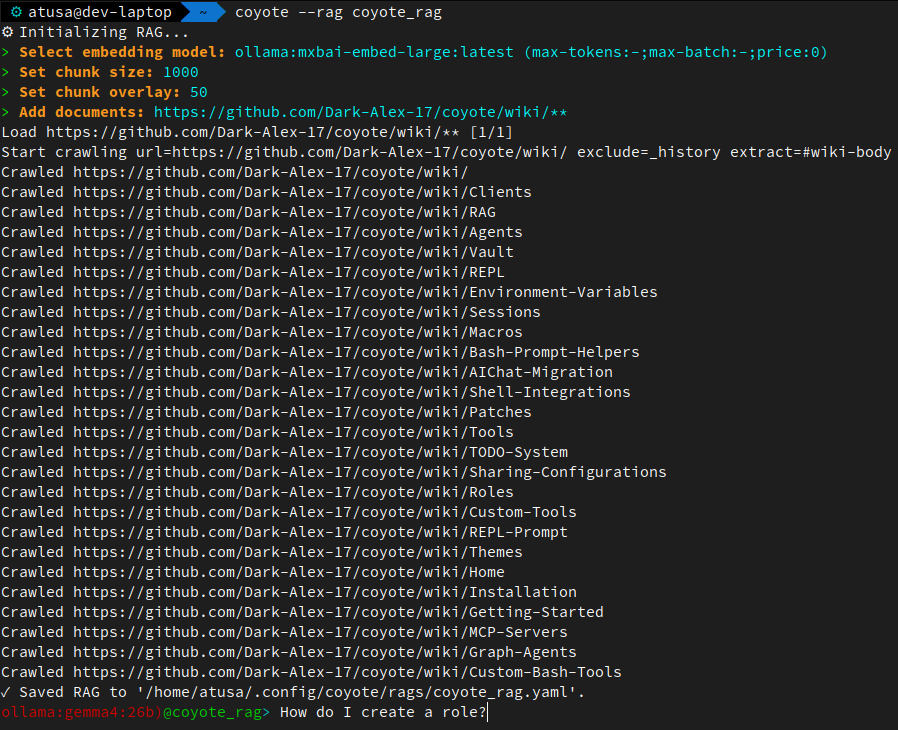898x730 pixels.
Task: Open the crawled wiki/Custom-Tools URL
Action: (x=325, y=512)
